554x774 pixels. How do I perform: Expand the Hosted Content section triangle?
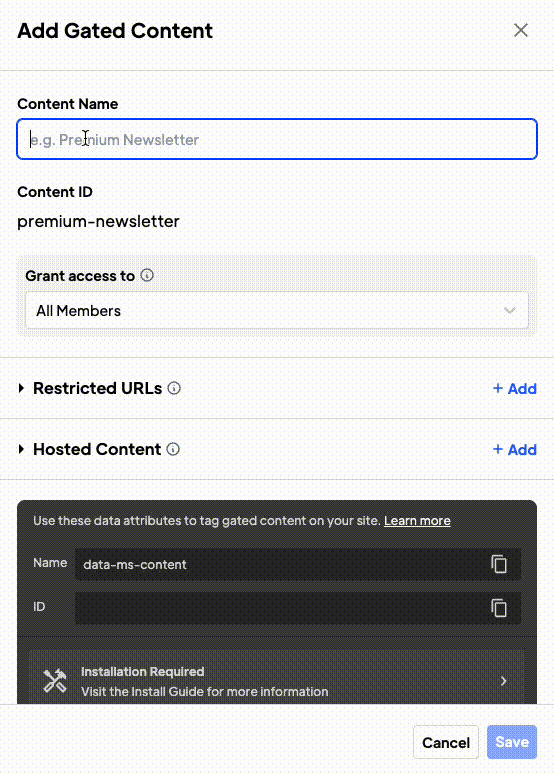tap(21, 449)
